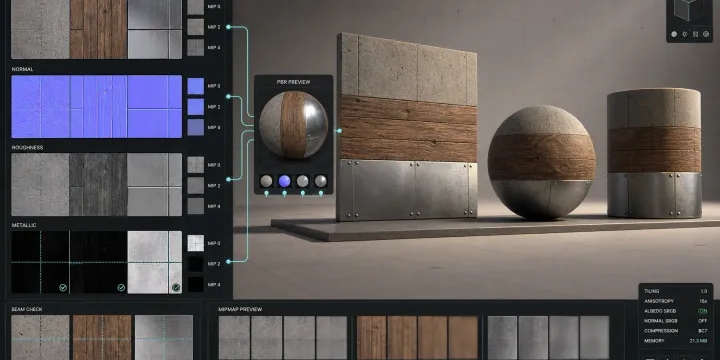Click the NORMAL section heading

pos(22,69)
